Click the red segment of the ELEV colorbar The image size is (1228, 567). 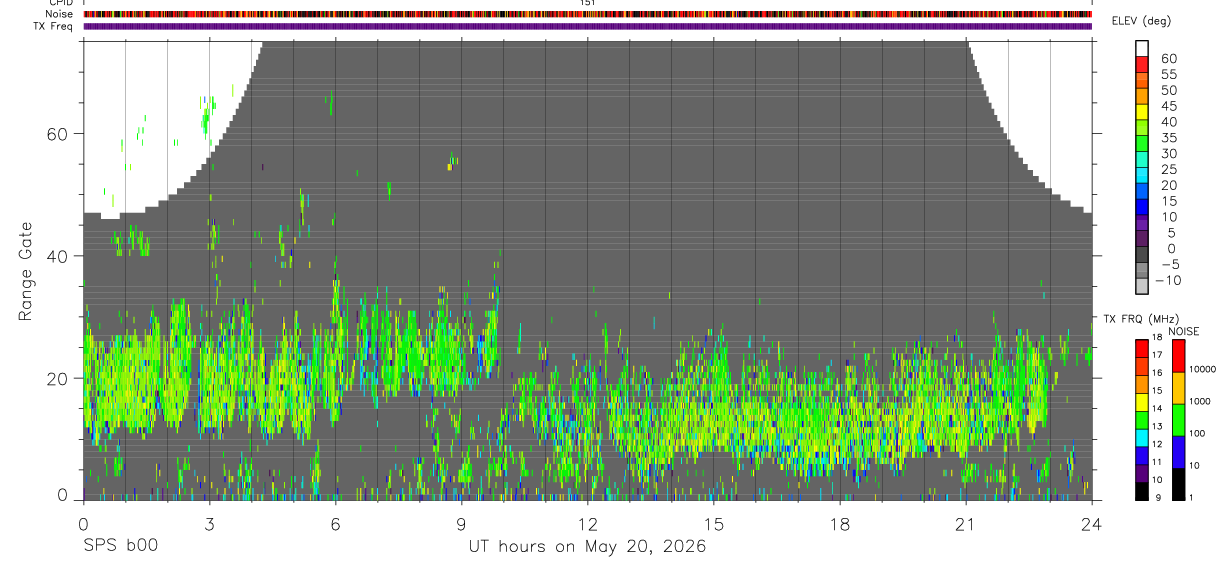[1142, 66]
